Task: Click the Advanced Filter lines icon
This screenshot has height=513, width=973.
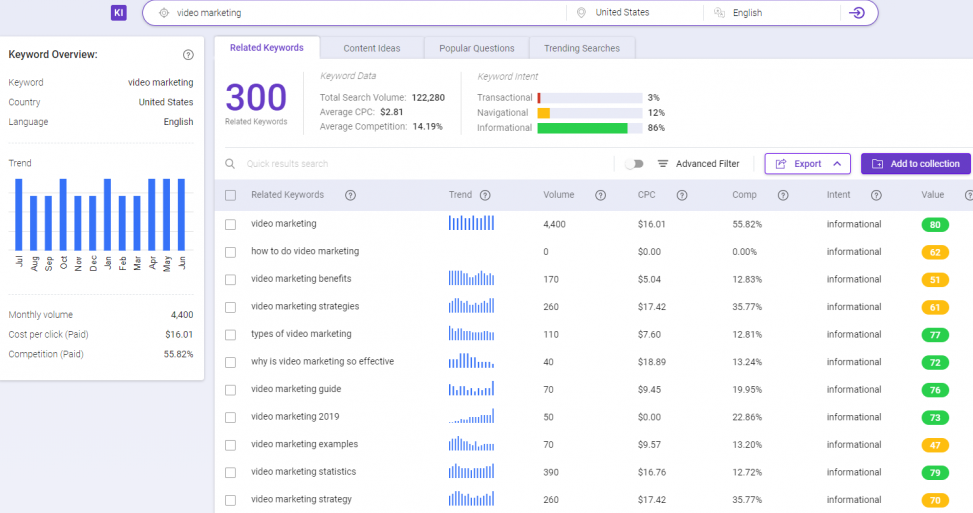Action: tap(663, 164)
